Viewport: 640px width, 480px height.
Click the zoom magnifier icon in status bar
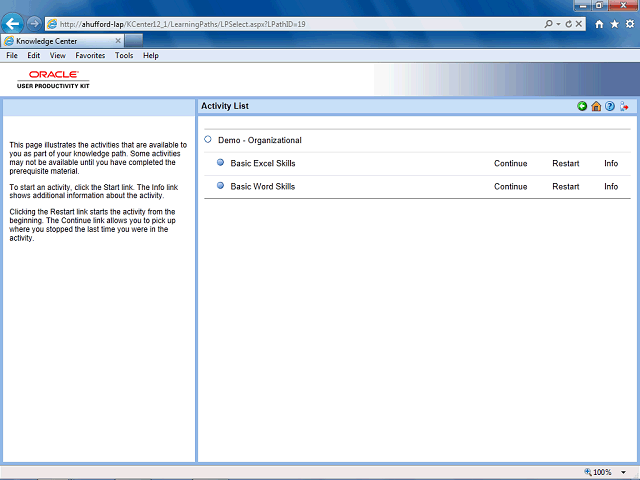[x=588, y=472]
